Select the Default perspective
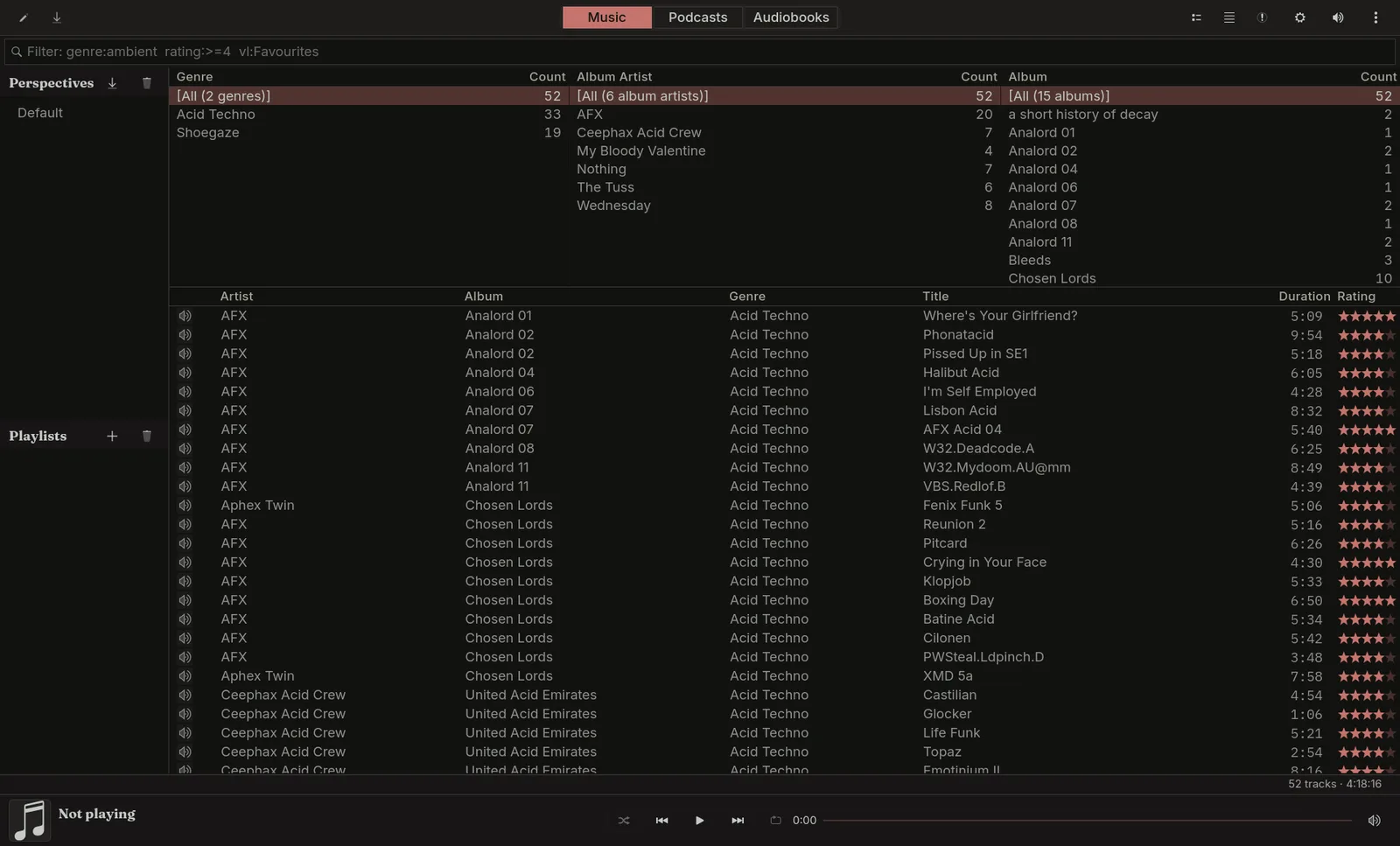The width and height of the screenshot is (1400, 846). coord(40,113)
